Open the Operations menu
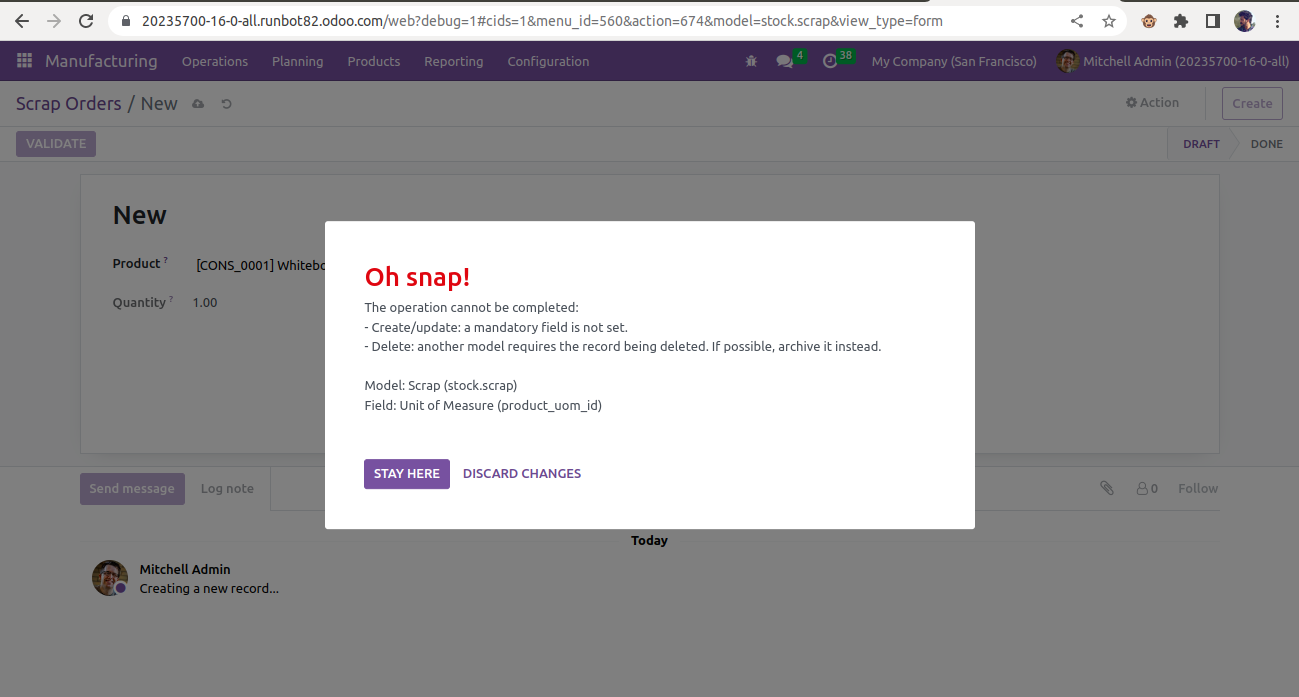Screen dimensions: 1299x697 (x=215, y=61)
